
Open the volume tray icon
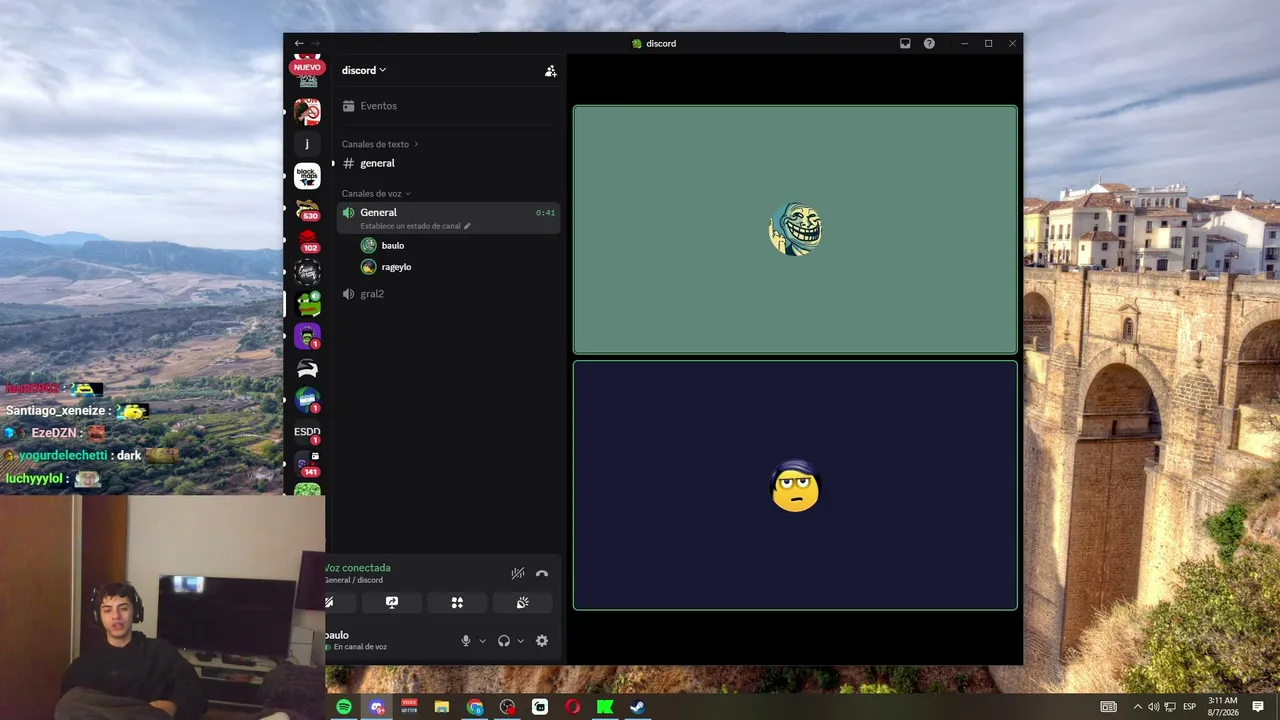(1153, 707)
